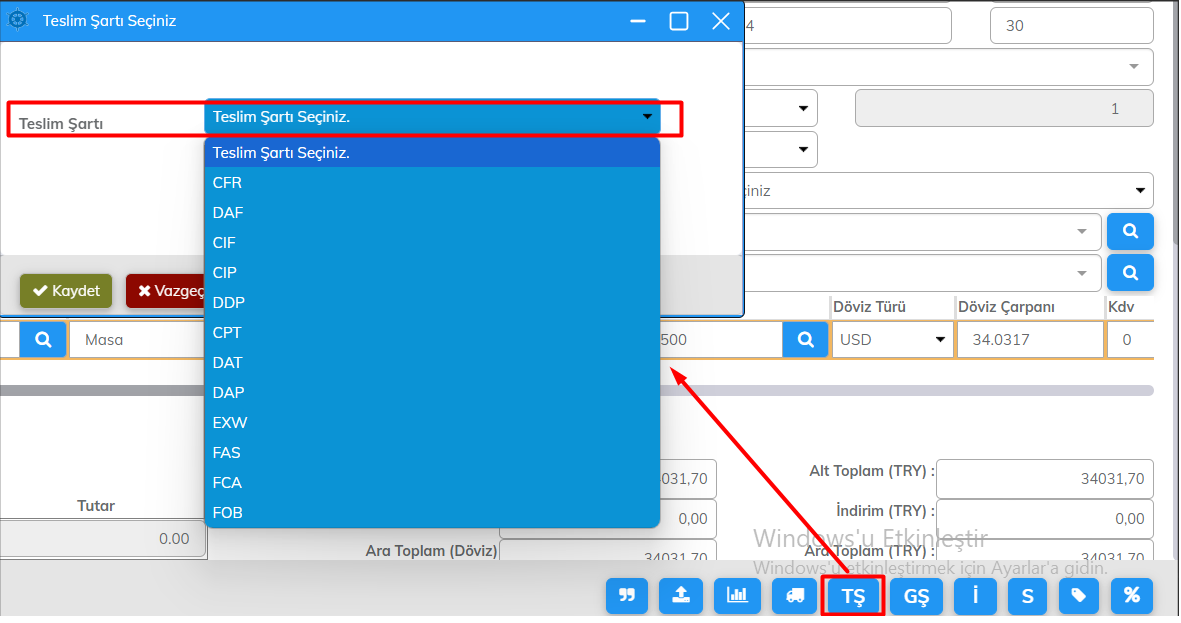Image resolution: width=1181 pixels, height=623 pixels.
Task: Click the upload icon button
Action: [681, 596]
